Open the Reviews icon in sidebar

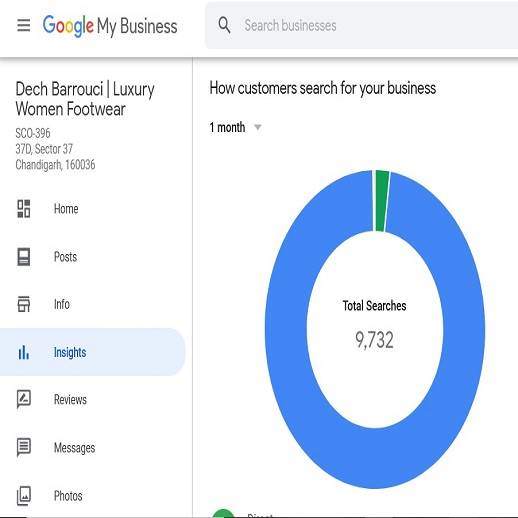[24, 399]
